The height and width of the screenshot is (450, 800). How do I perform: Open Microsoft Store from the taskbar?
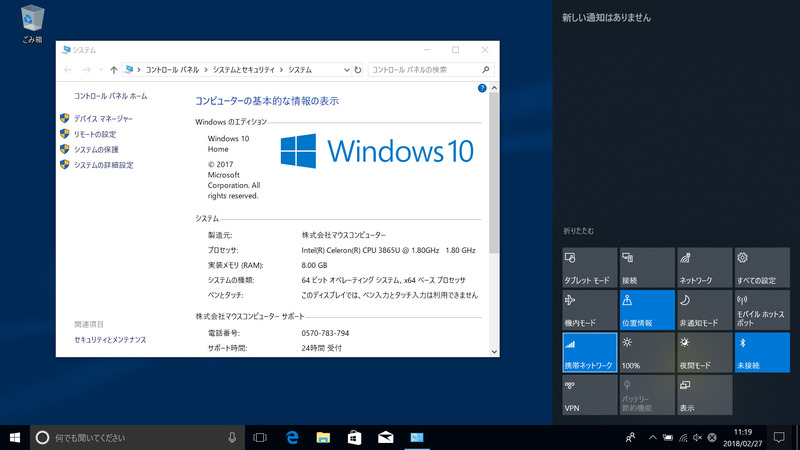(x=355, y=437)
